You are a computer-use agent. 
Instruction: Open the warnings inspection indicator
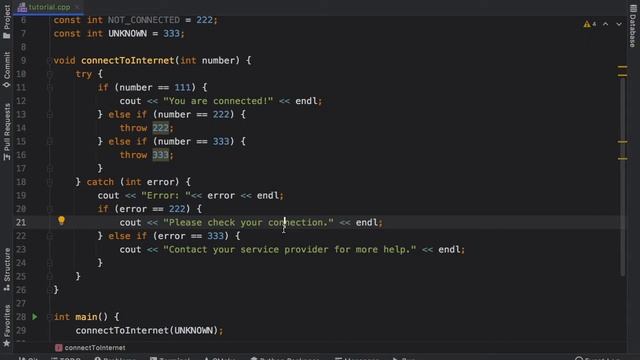pos(589,24)
